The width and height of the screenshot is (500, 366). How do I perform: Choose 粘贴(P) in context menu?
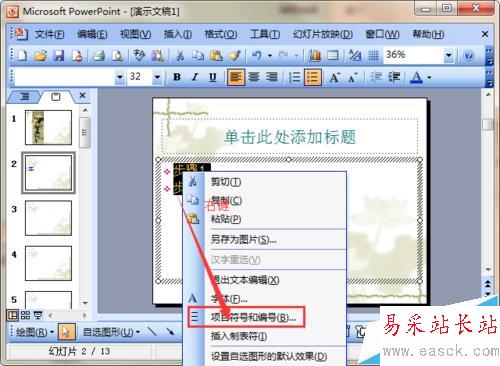(x=265, y=219)
